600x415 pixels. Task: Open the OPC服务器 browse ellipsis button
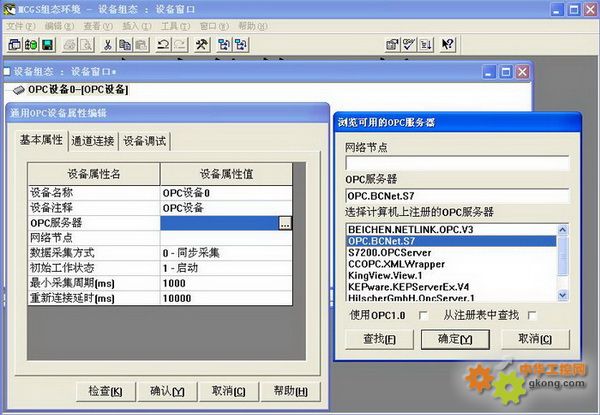tap(285, 223)
